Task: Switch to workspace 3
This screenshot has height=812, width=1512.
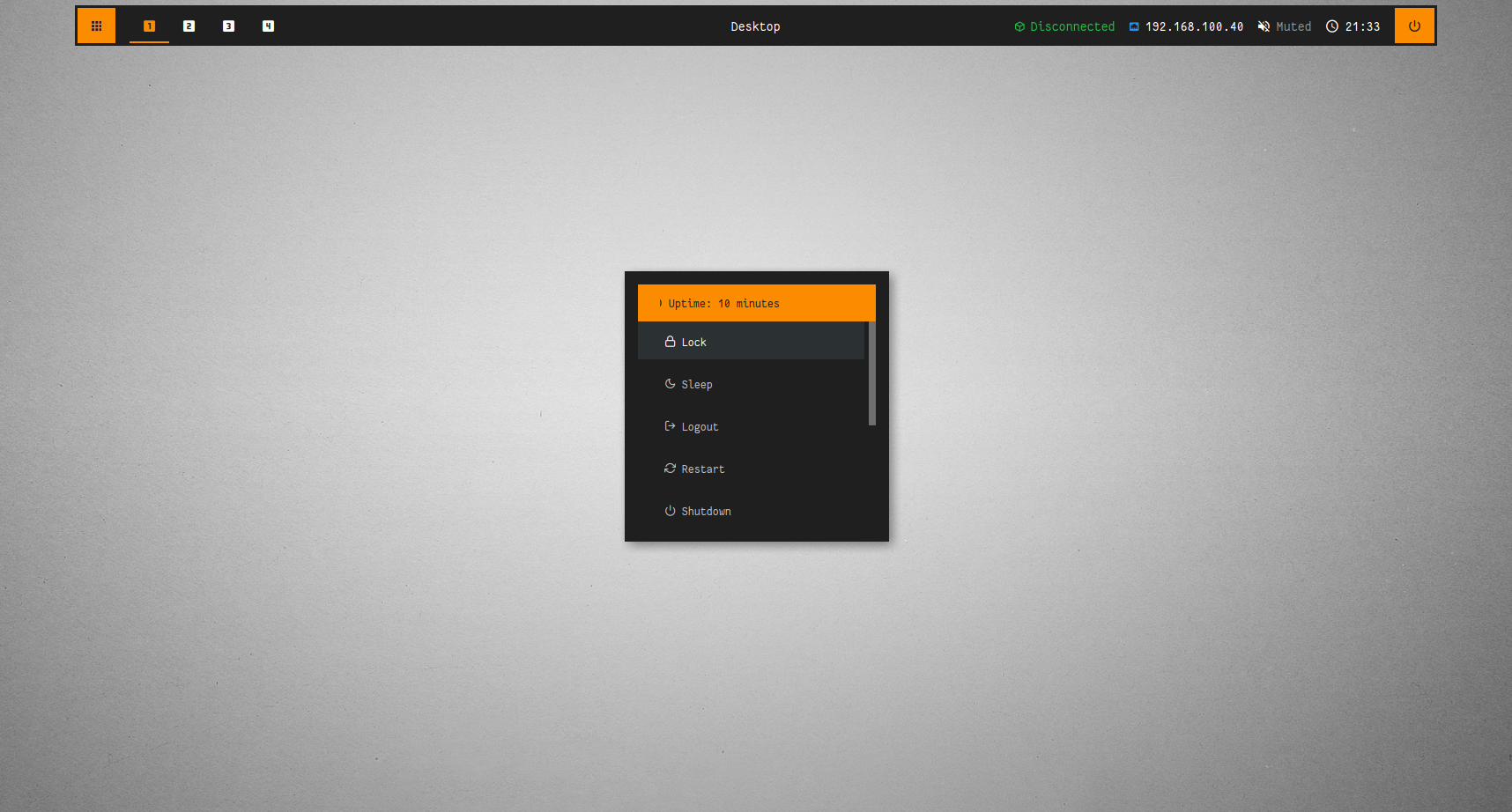Action: pyautogui.click(x=228, y=26)
